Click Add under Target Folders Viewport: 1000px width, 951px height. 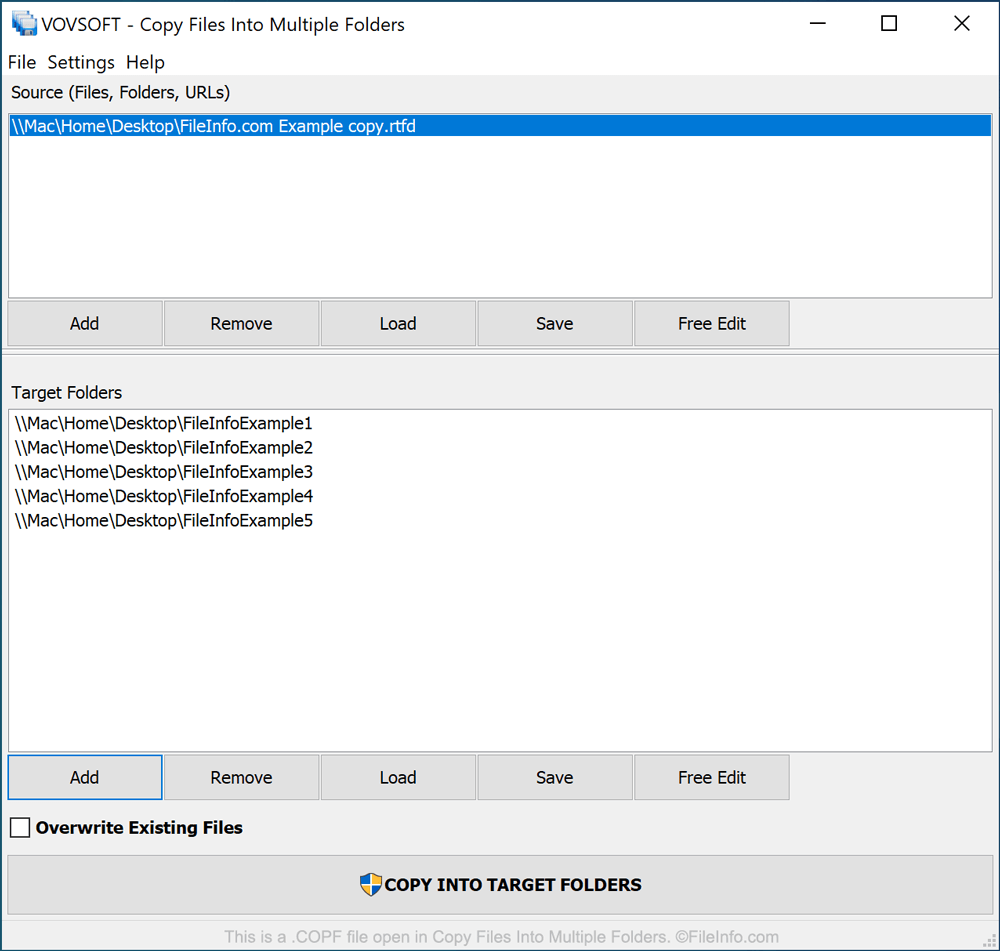[84, 777]
